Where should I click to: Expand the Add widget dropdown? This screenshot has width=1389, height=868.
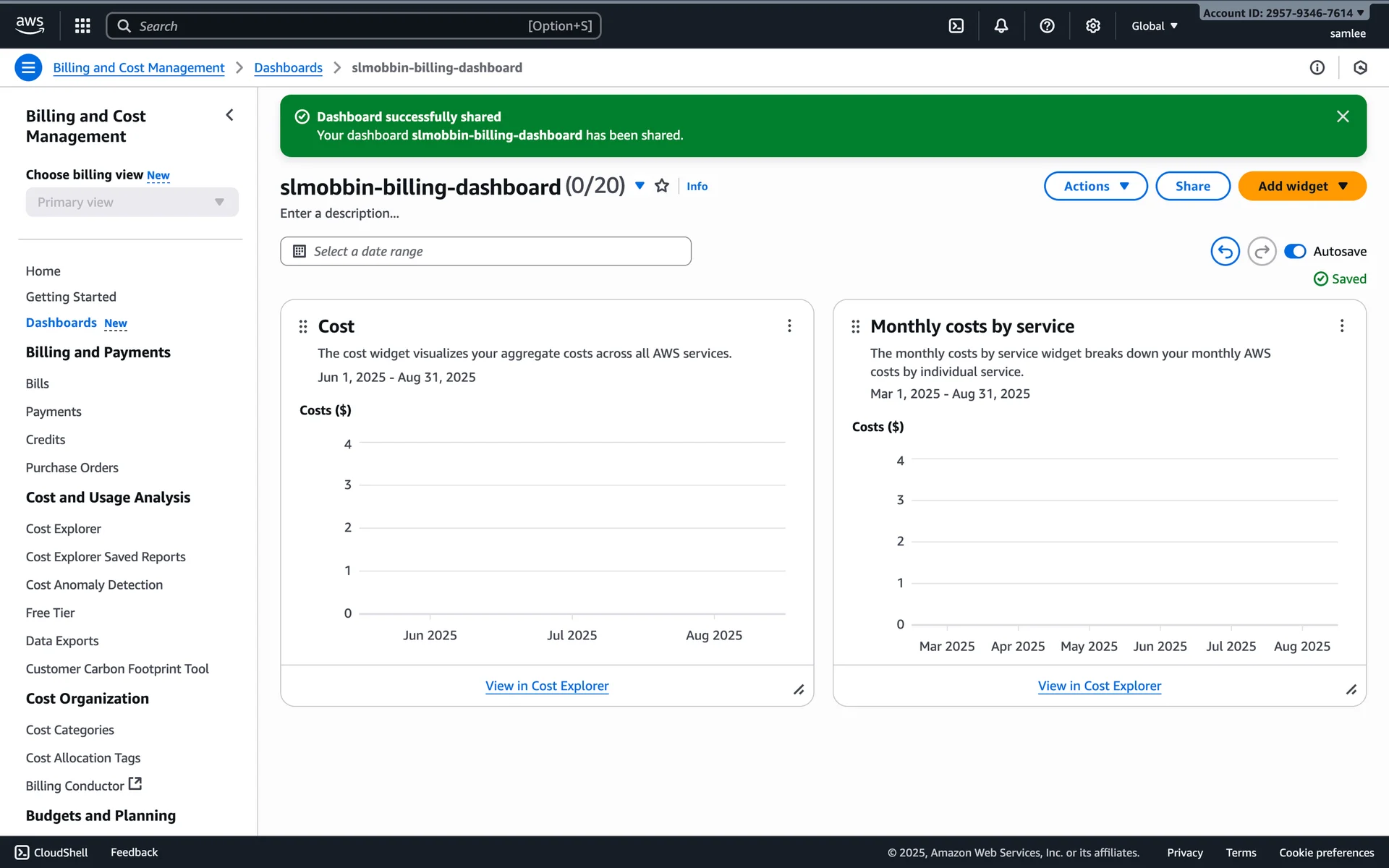(x=1301, y=186)
